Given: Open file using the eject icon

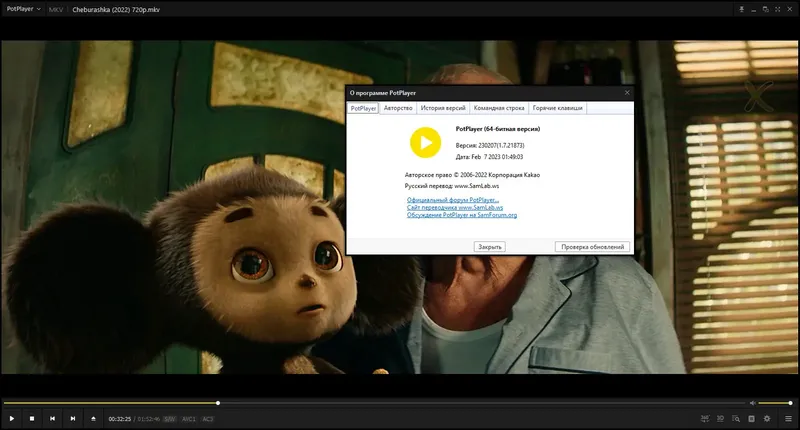Looking at the screenshot, I should 93,418.
